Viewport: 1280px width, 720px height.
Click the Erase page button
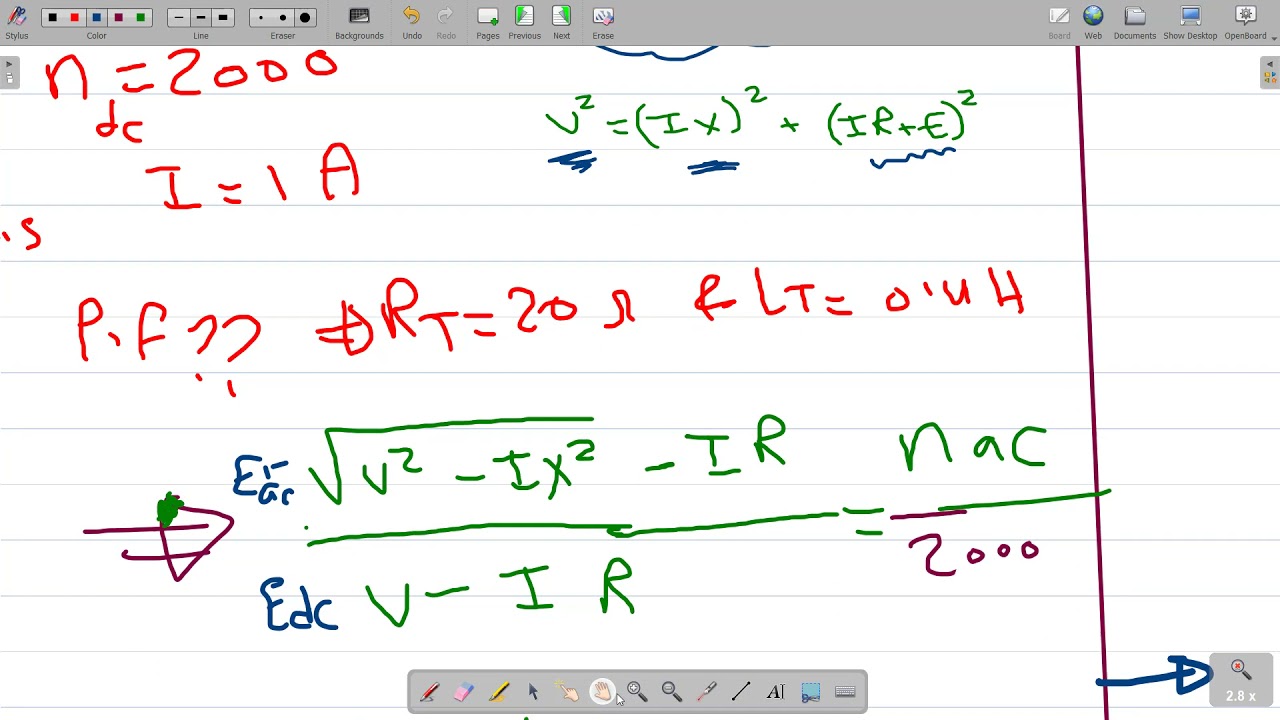pos(603,22)
